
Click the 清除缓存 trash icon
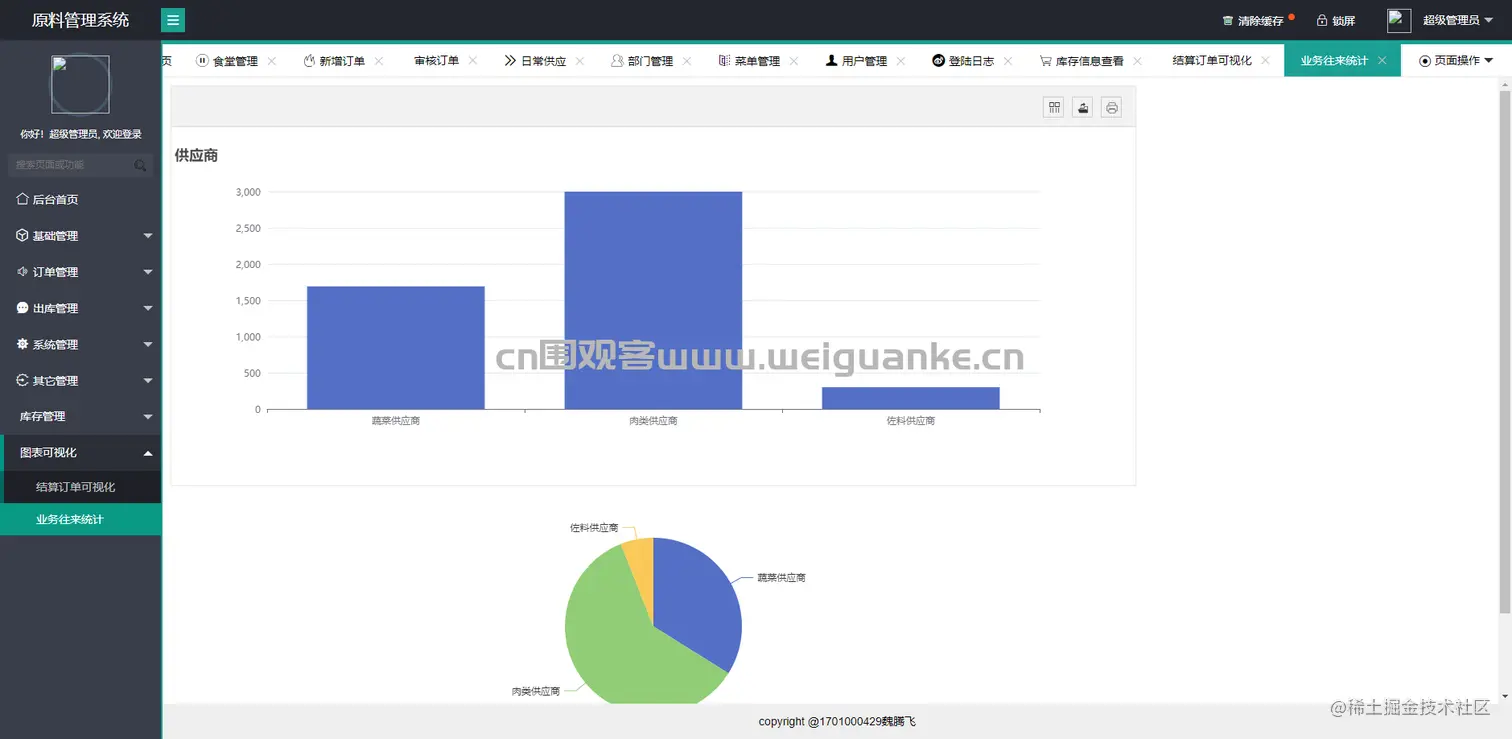(x=1228, y=21)
